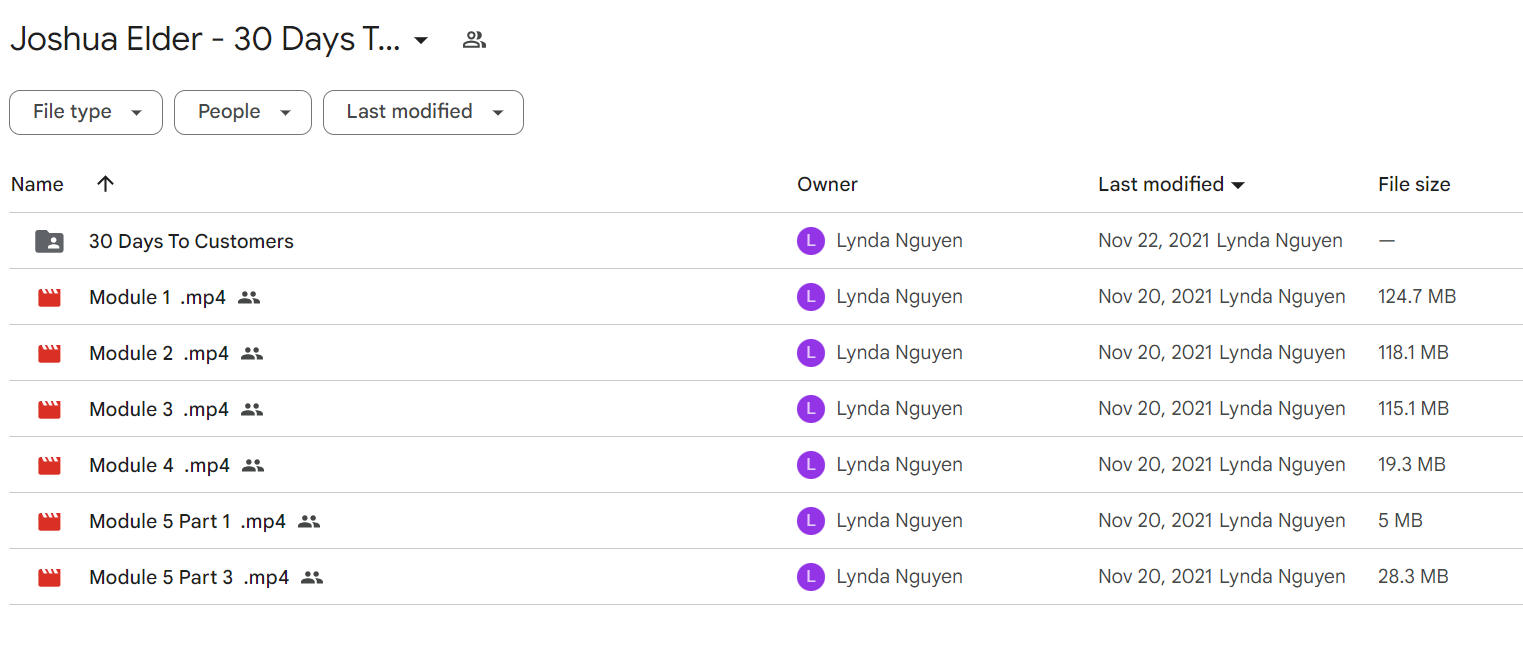The height and width of the screenshot is (661, 1523).
Task: Click the video icon of Module 5 Part 1
Action: pos(49,521)
